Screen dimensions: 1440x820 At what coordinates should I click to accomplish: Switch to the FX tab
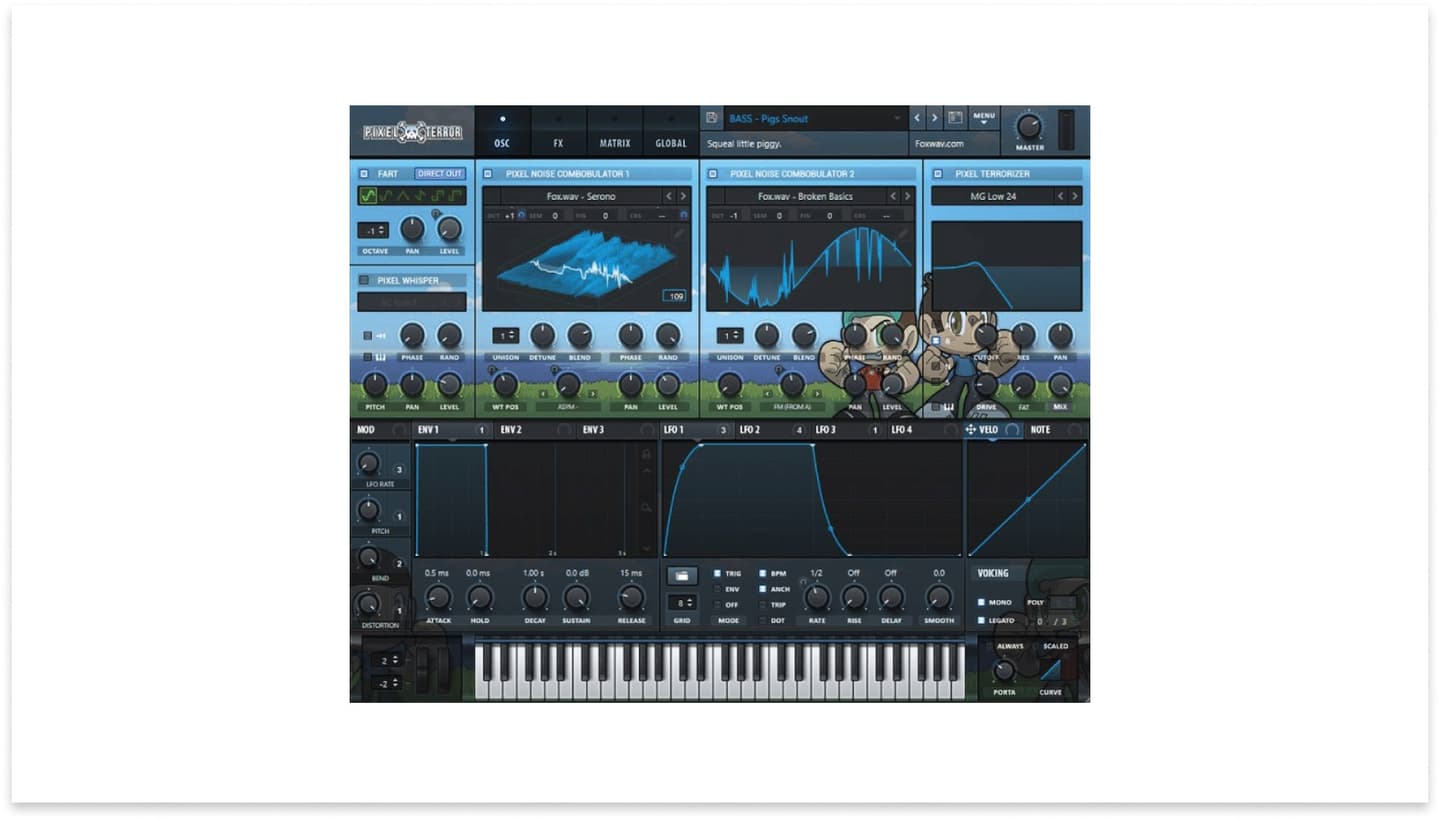point(558,131)
